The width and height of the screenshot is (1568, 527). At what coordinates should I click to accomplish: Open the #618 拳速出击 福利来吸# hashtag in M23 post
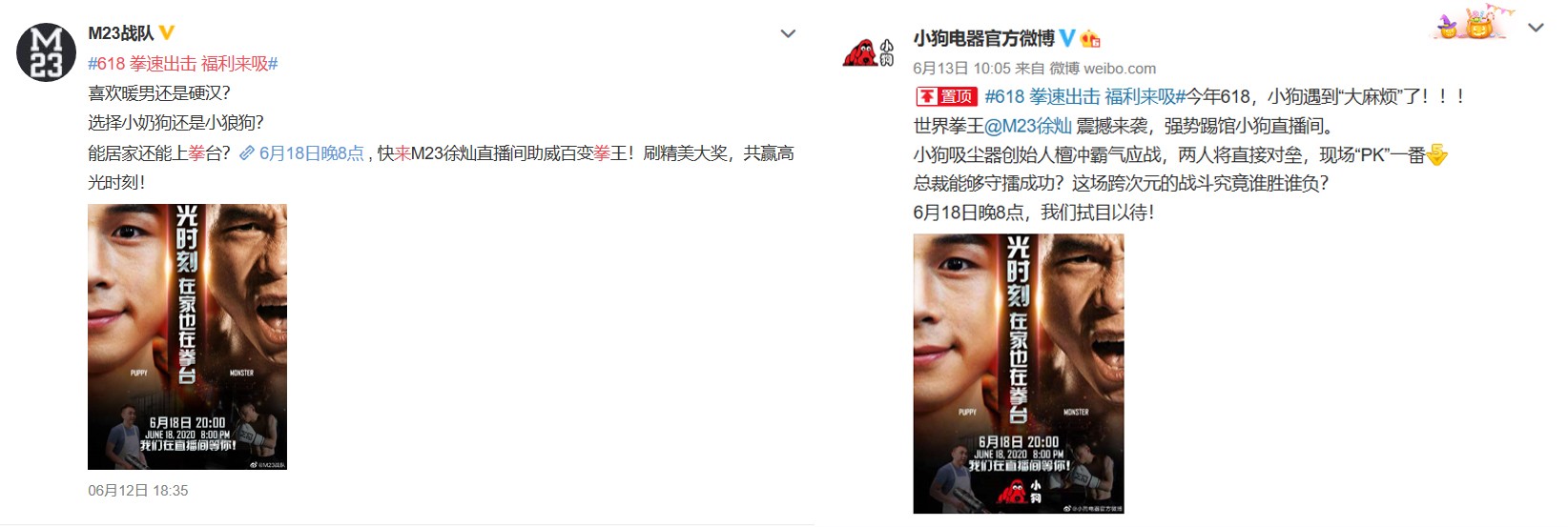click(183, 64)
